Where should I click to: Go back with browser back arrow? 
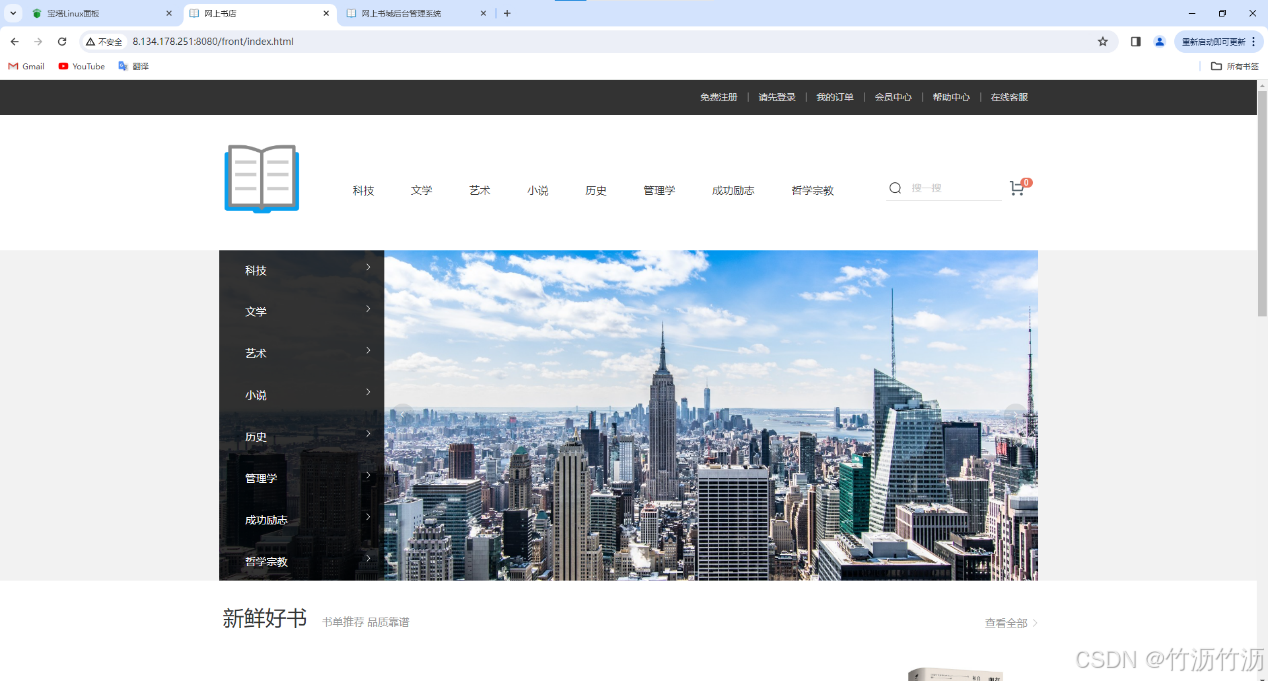tap(14, 42)
